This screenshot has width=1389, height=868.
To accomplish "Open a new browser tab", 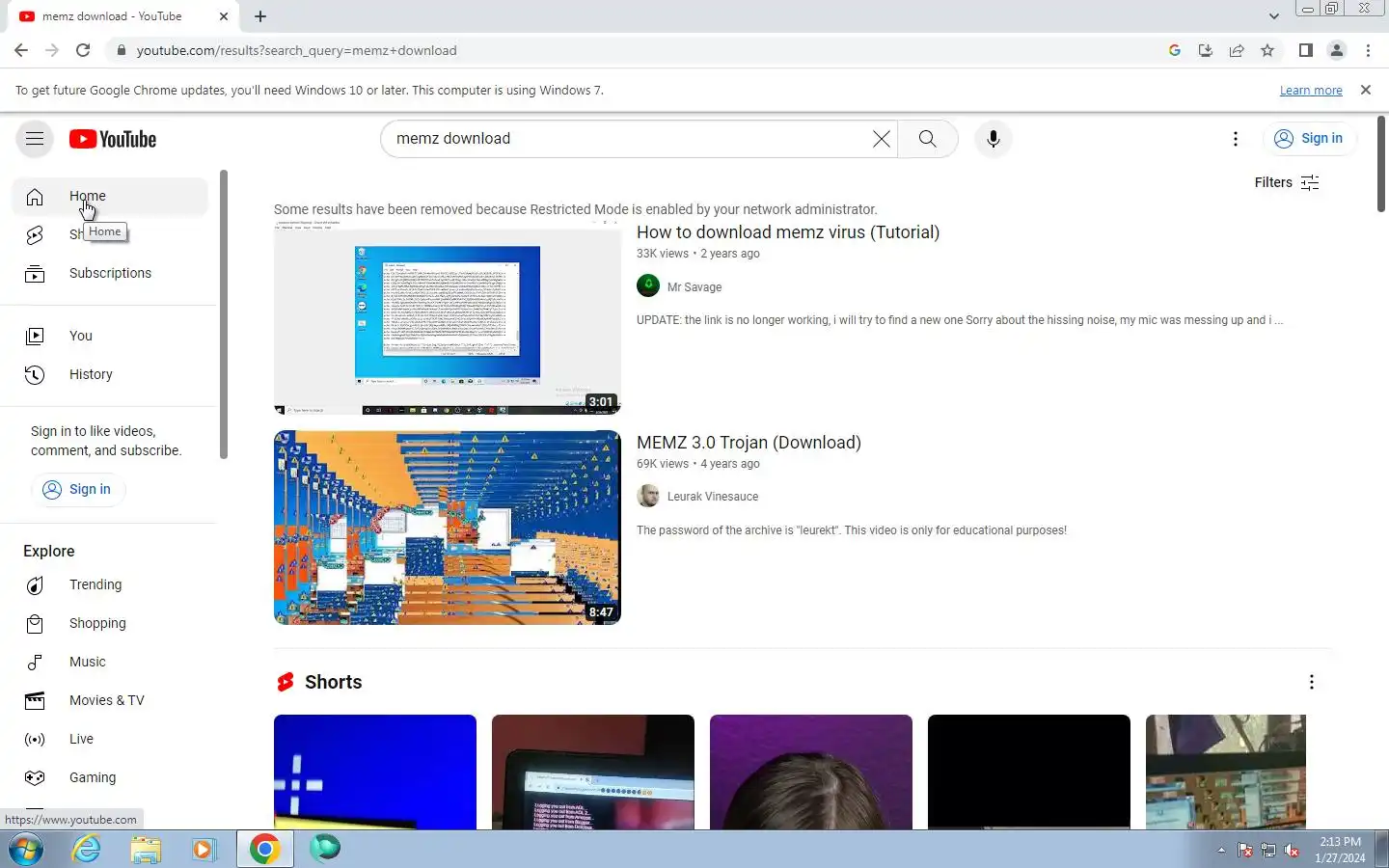I will [260, 16].
